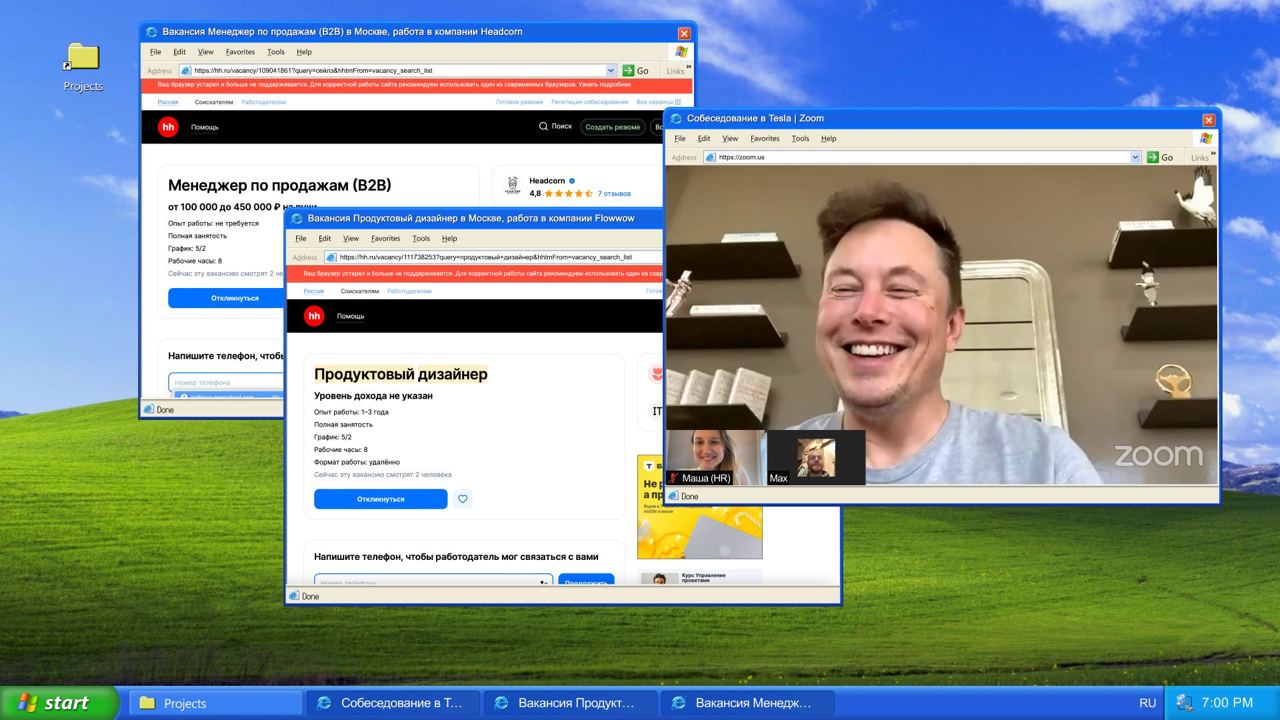Click the Создать резюме button

click(x=613, y=127)
